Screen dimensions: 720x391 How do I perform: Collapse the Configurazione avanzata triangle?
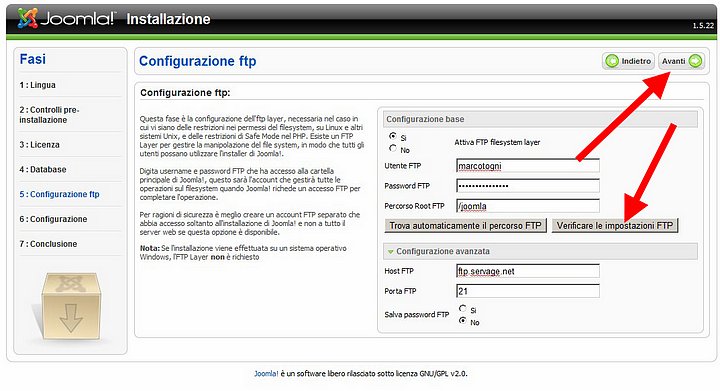[x=390, y=251]
